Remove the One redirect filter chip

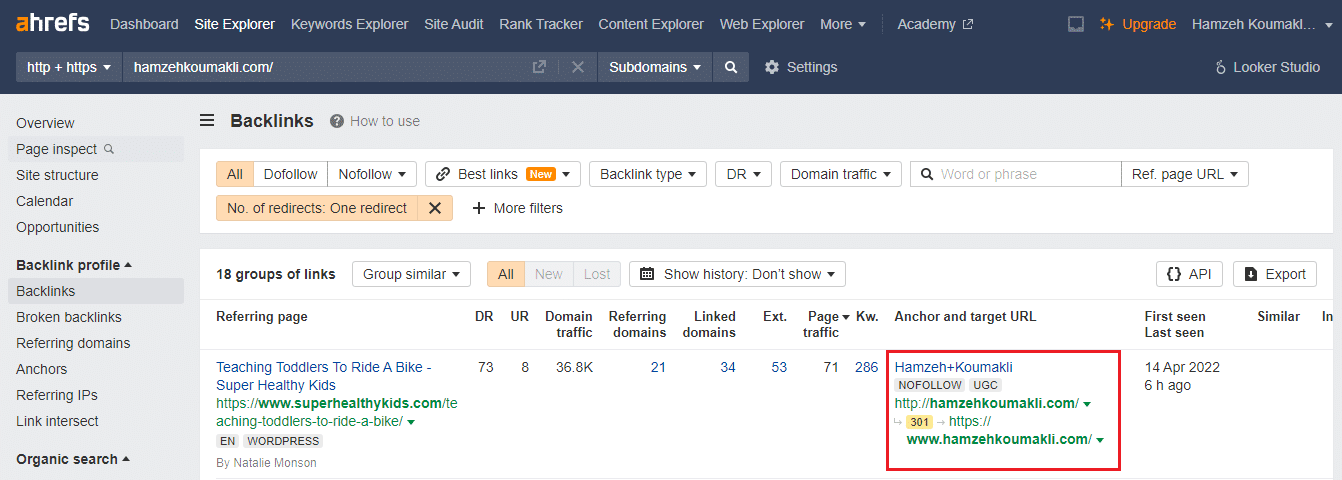coord(435,208)
